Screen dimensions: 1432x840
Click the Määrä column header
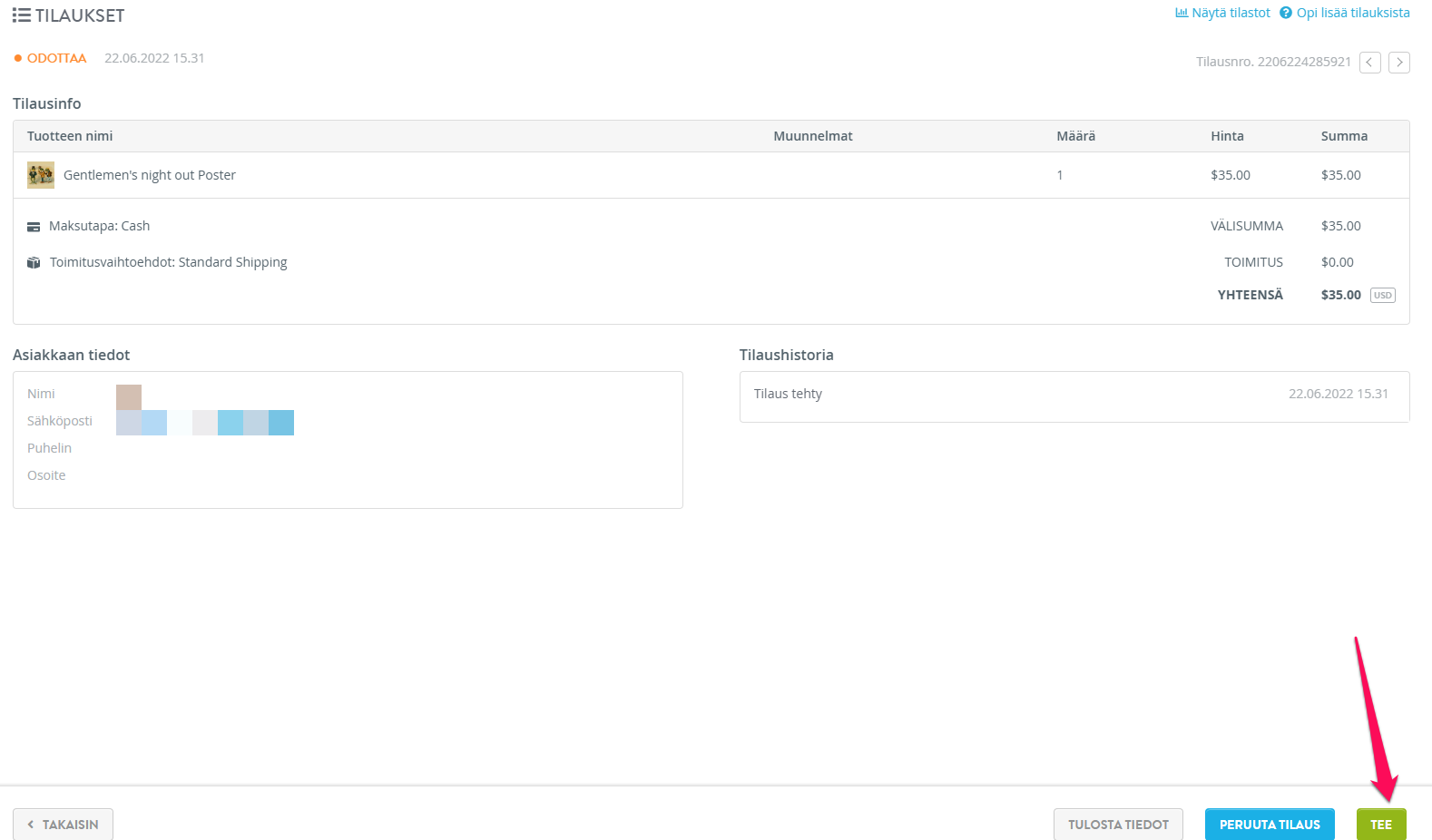tap(1076, 136)
